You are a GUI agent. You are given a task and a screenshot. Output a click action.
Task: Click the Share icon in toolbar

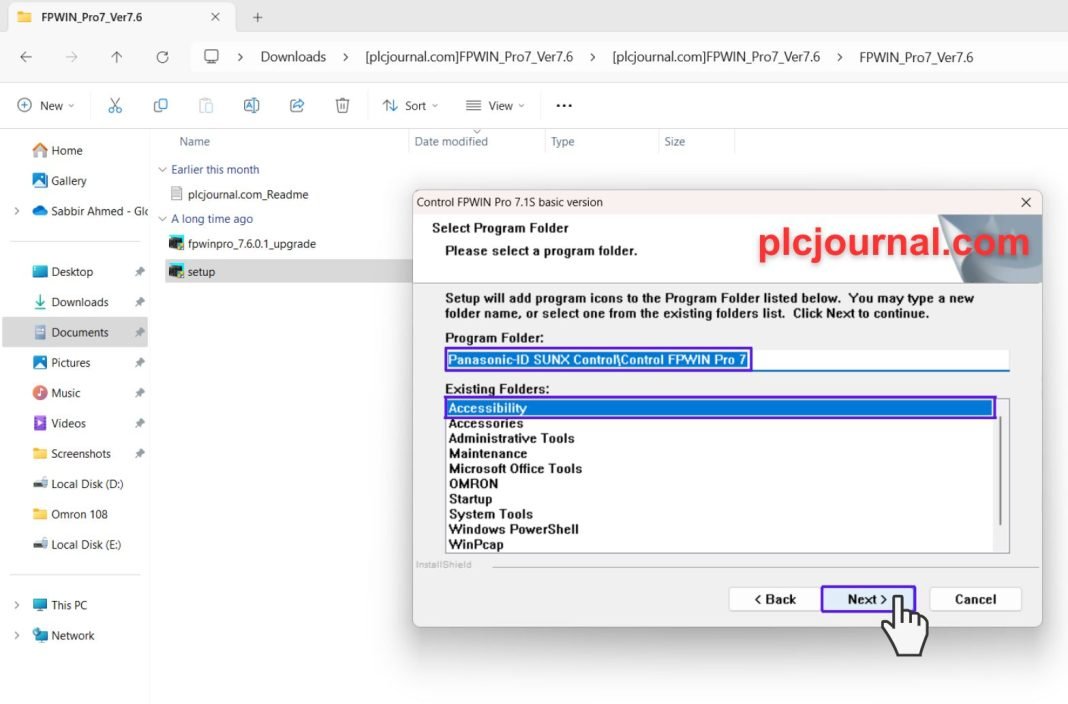297,105
